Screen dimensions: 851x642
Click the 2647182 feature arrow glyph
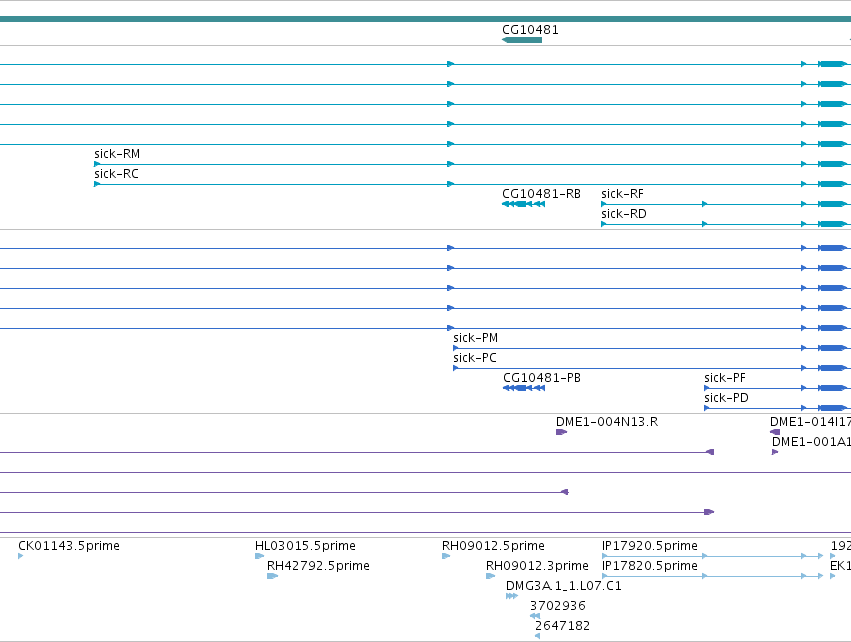coord(537,636)
